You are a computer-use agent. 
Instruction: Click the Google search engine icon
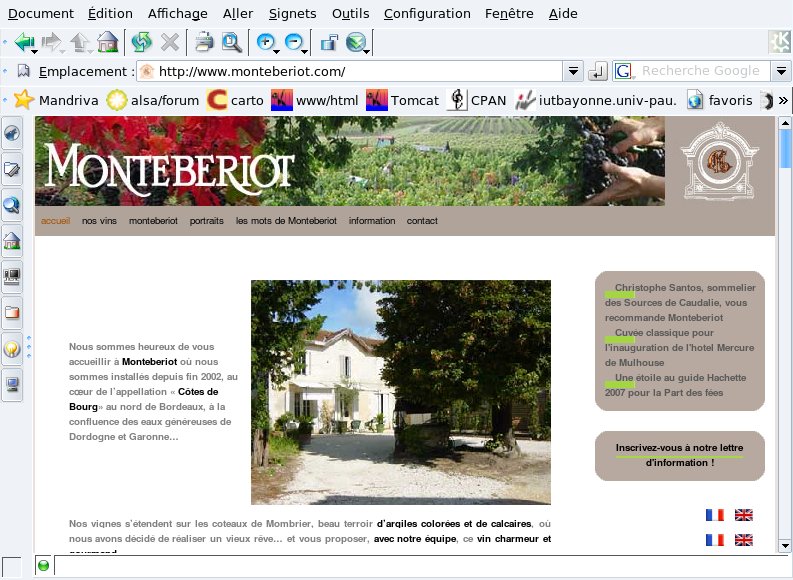(x=623, y=71)
